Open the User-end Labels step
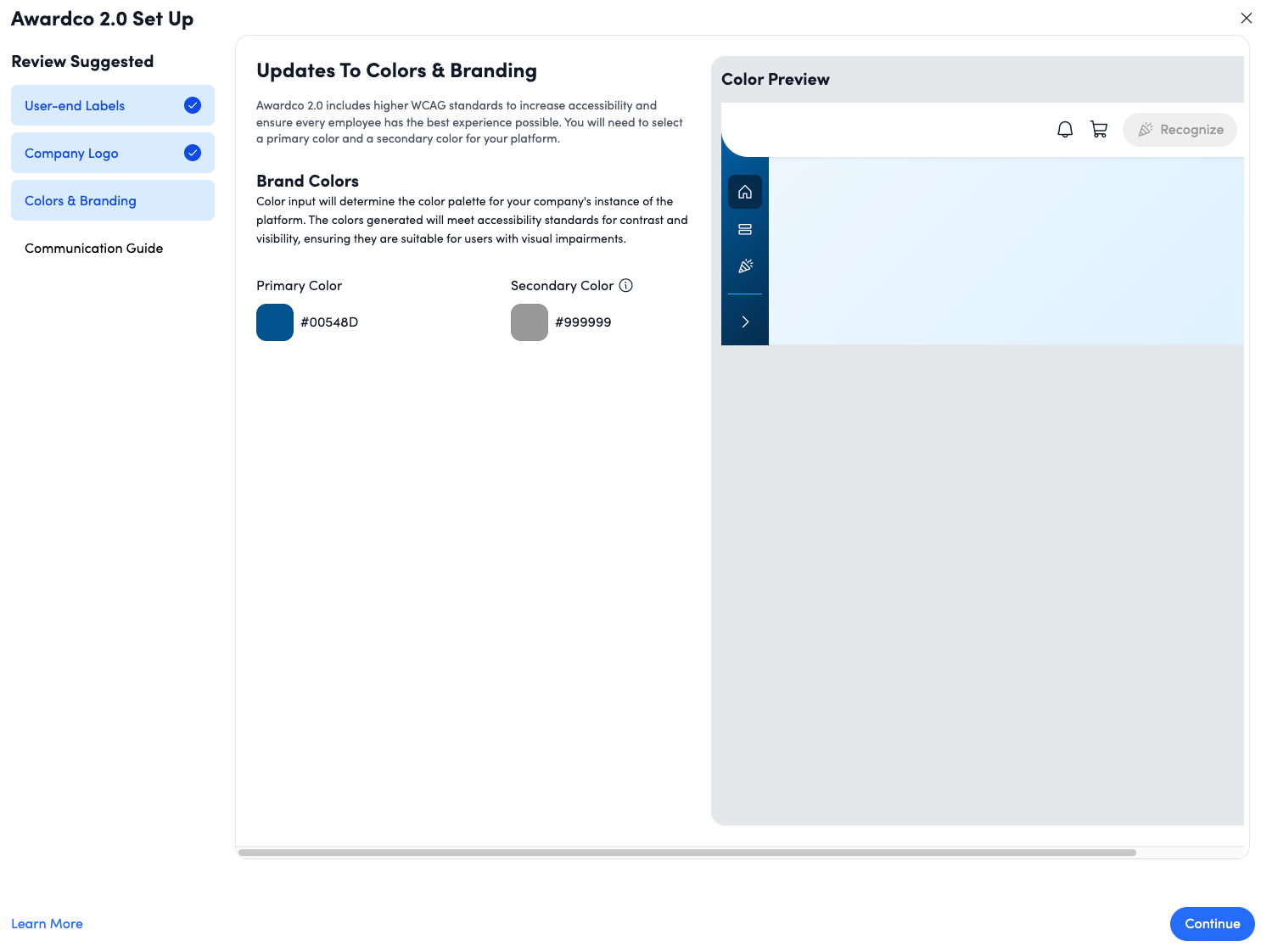Screen dimensions: 1261x952 (75, 106)
